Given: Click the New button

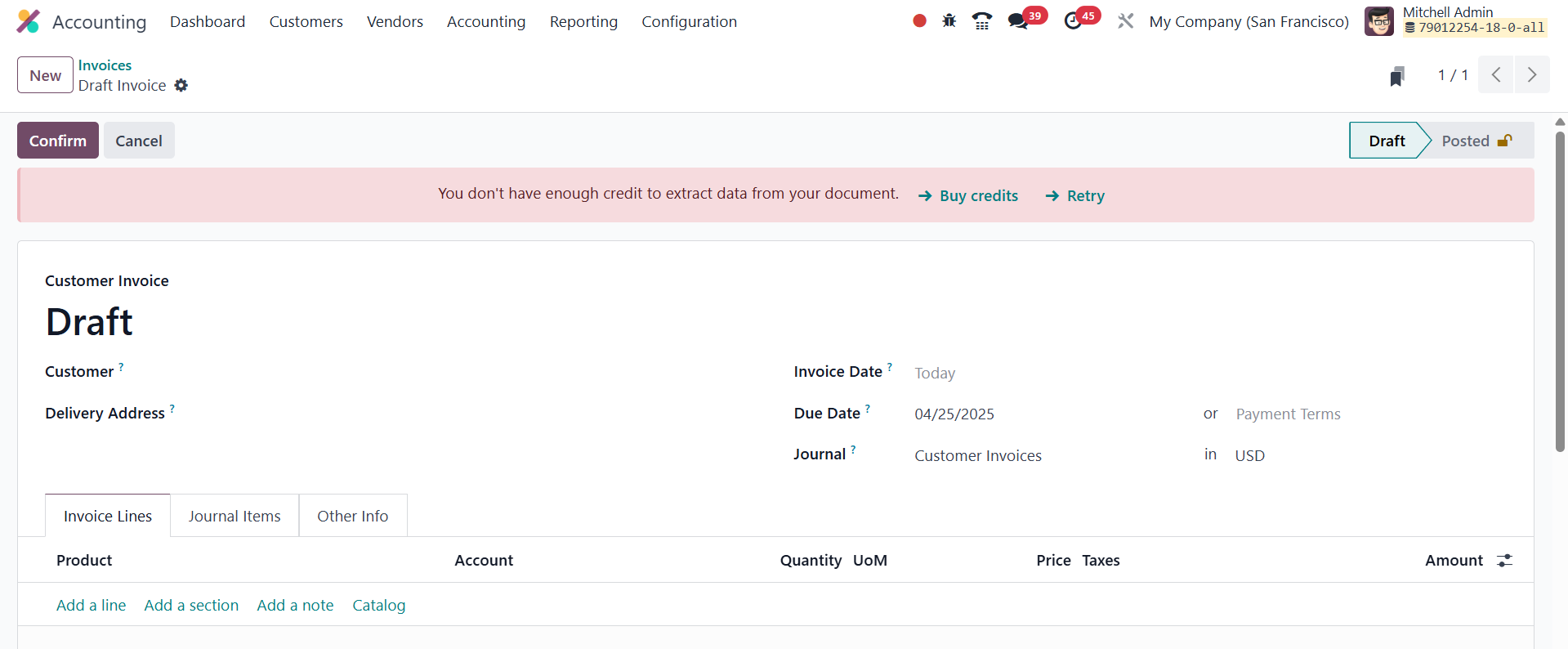Looking at the screenshot, I should 46,75.
